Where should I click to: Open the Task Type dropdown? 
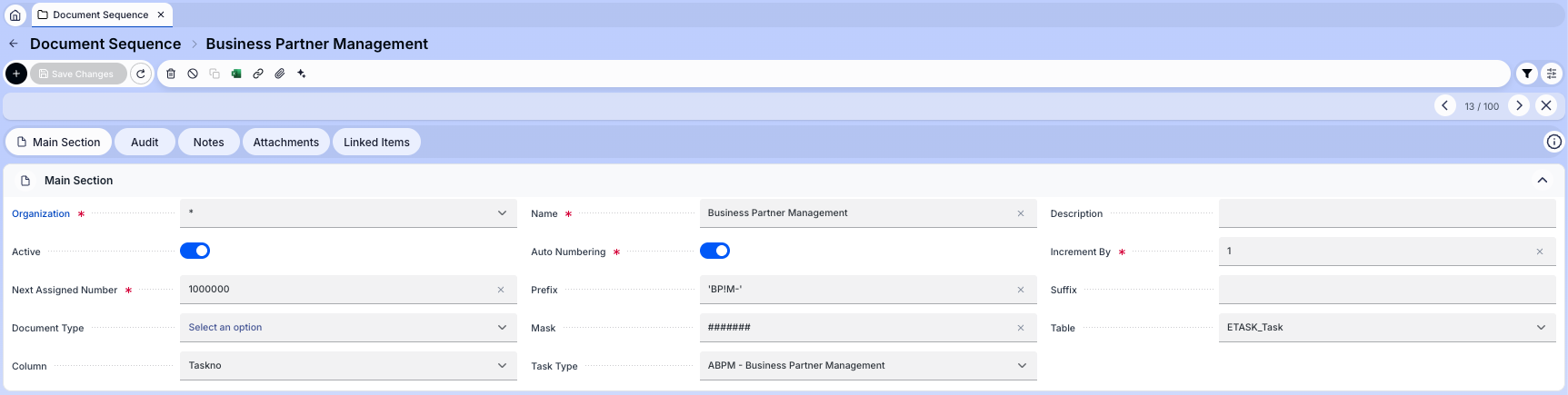pyautogui.click(x=868, y=366)
